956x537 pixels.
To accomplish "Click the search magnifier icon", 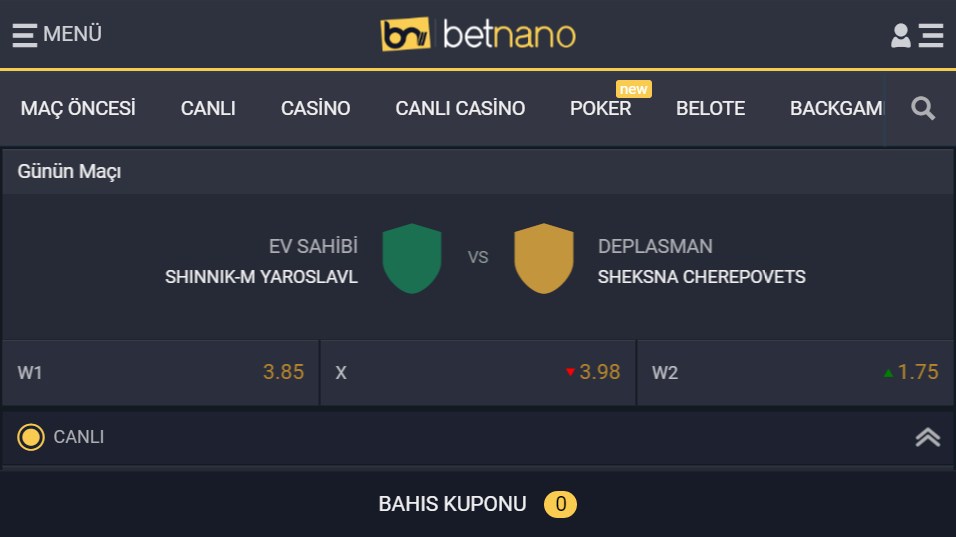I will 923,108.
